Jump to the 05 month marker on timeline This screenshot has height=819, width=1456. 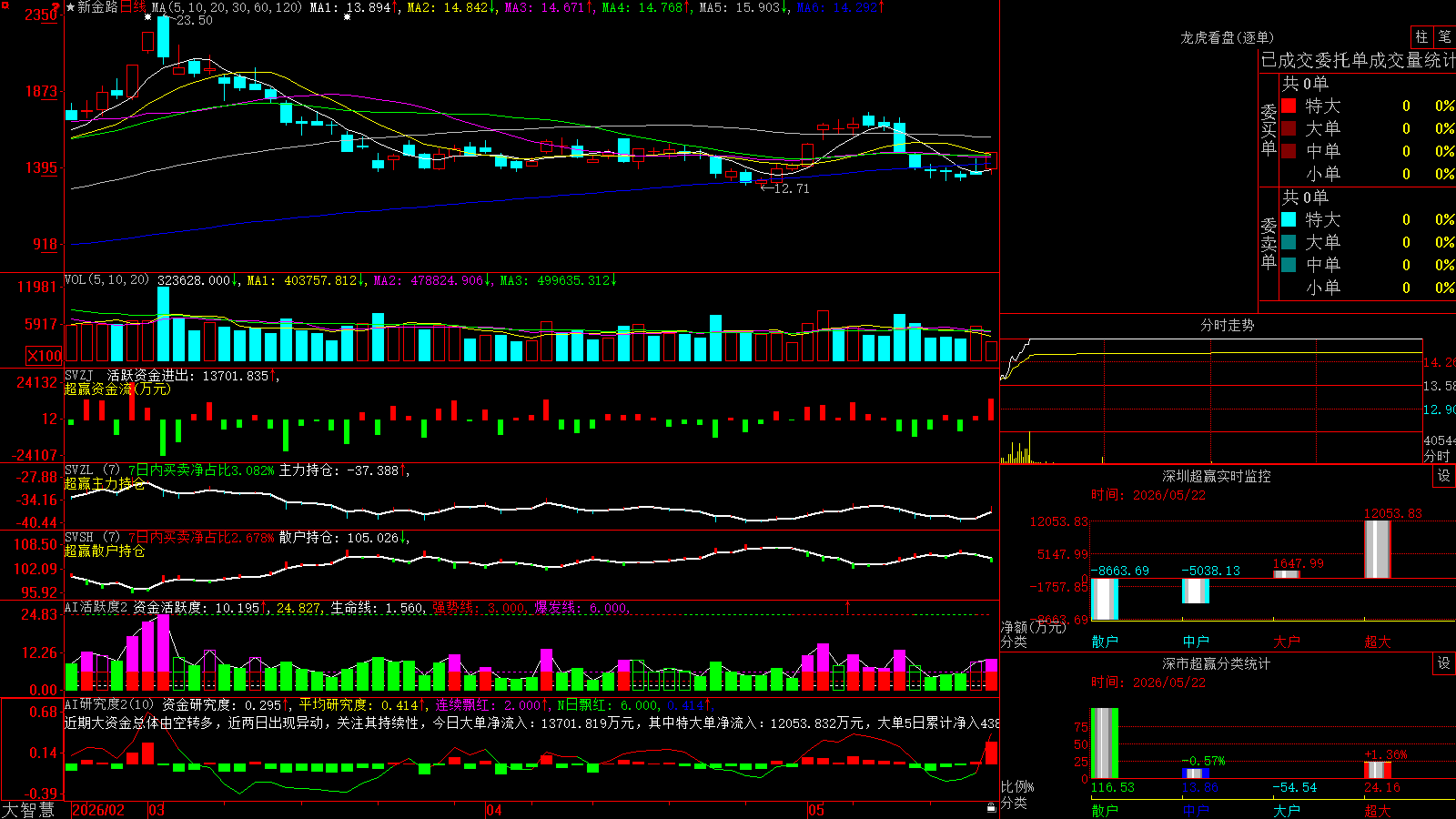click(x=816, y=810)
